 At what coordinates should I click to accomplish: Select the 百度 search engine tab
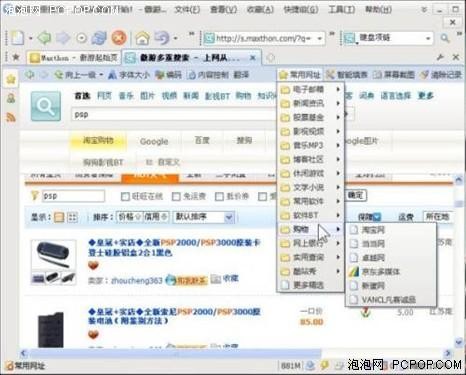tap(202, 141)
